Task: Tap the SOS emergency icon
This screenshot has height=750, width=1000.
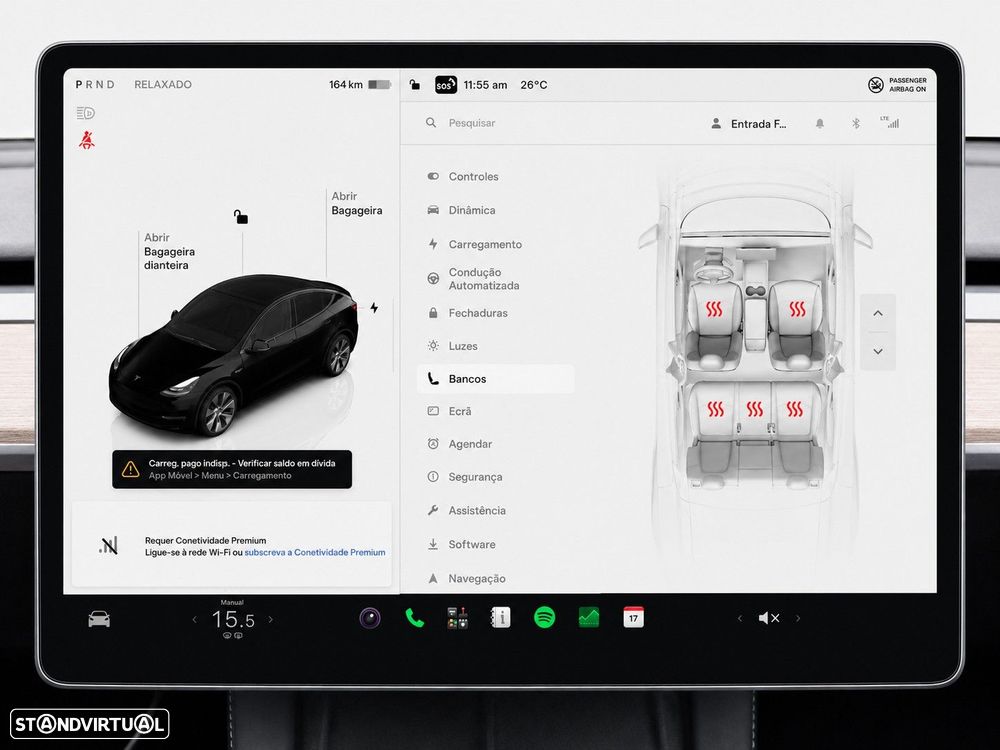Action: (446, 85)
